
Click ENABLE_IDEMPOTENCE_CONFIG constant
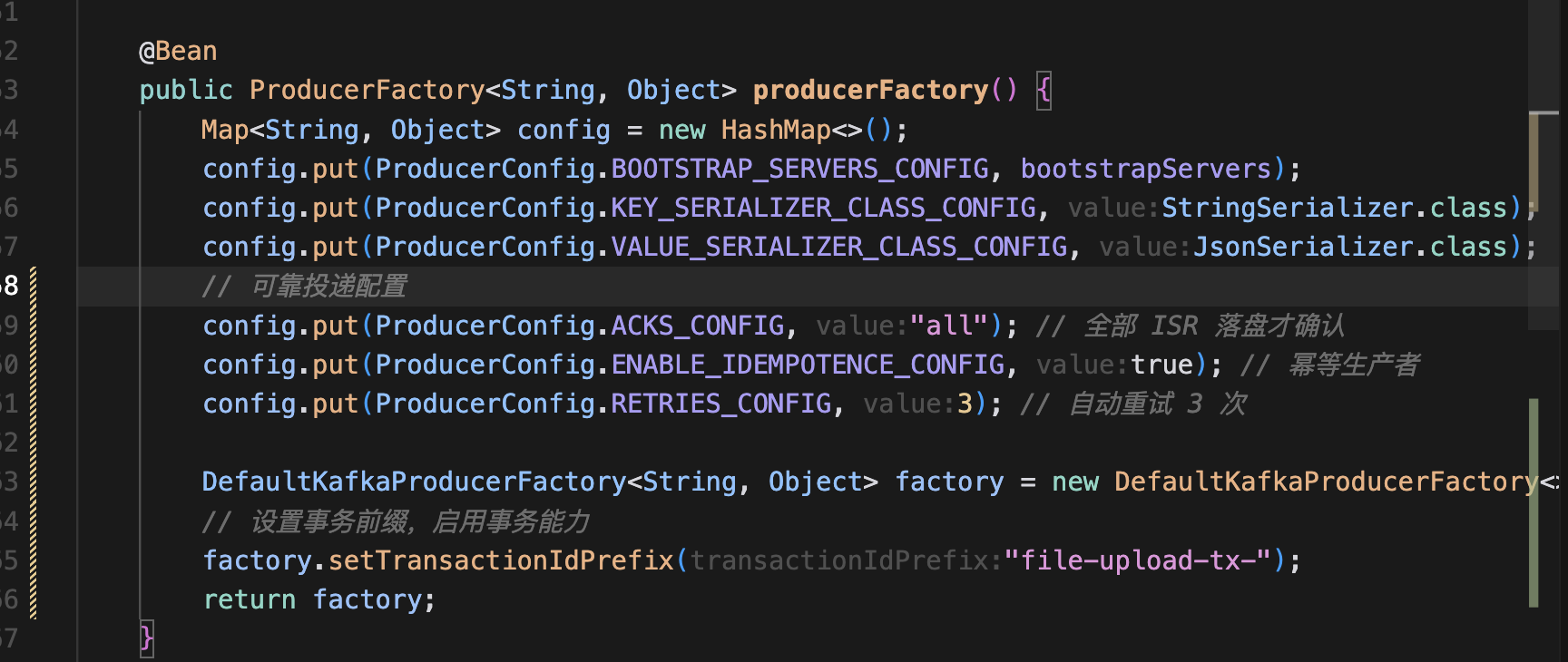point(808,365)
